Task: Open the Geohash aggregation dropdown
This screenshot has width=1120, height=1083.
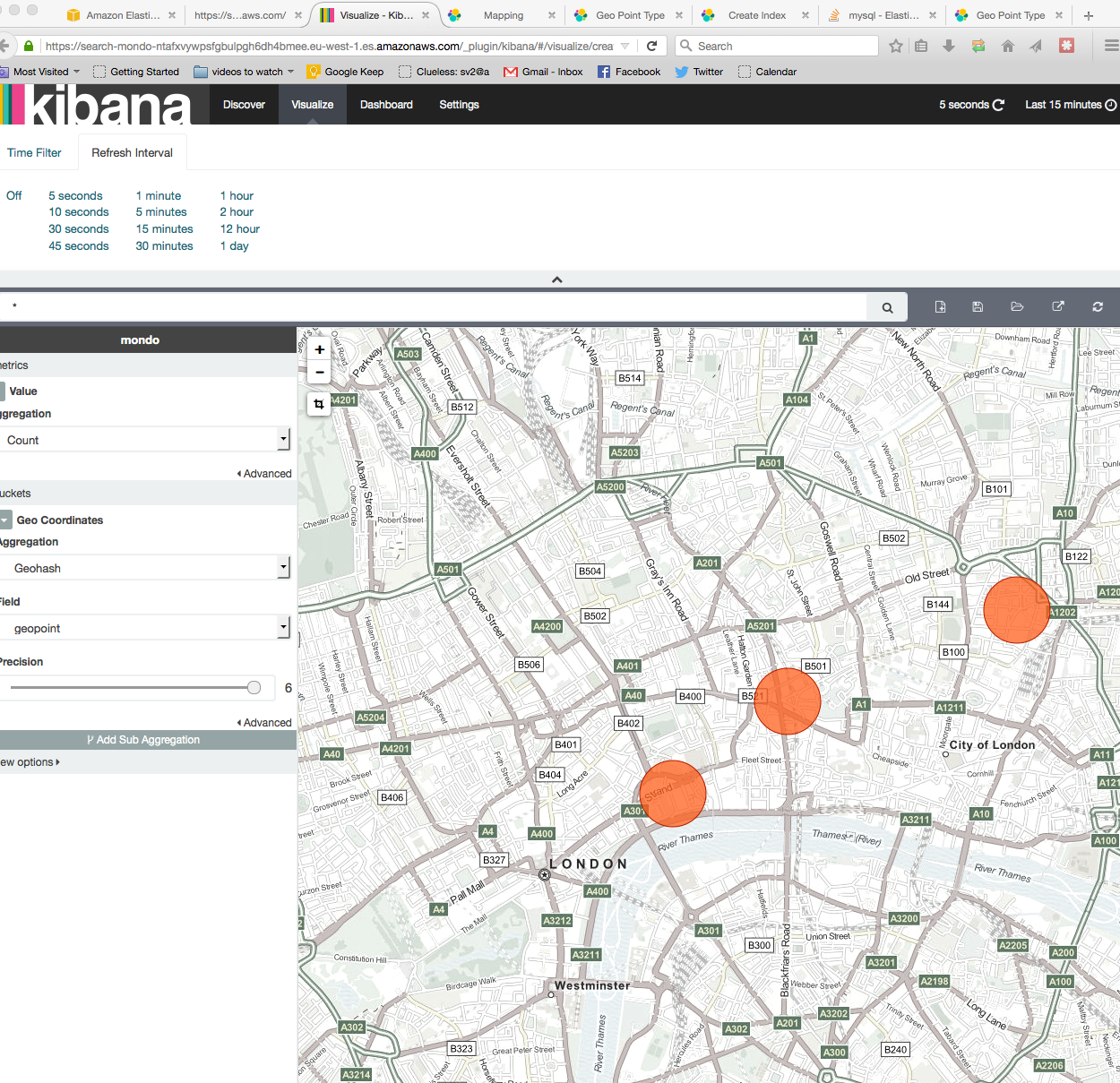Action: 145,568
